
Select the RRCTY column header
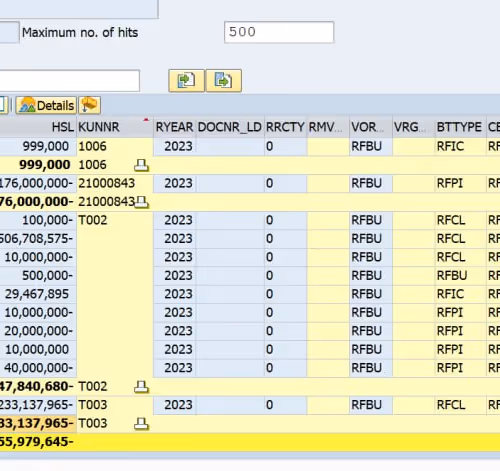pyautogui.click(x=285, y=127)
